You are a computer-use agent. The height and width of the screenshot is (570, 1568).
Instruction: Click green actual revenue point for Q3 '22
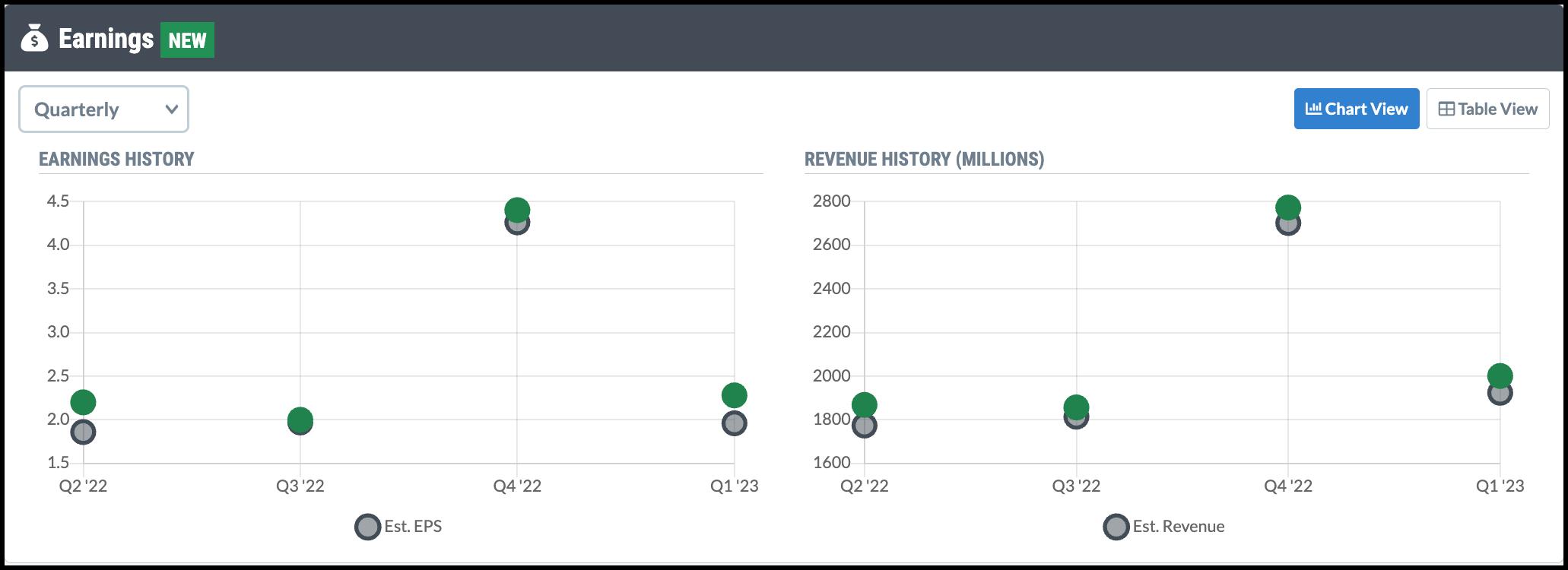point(1076,405)
